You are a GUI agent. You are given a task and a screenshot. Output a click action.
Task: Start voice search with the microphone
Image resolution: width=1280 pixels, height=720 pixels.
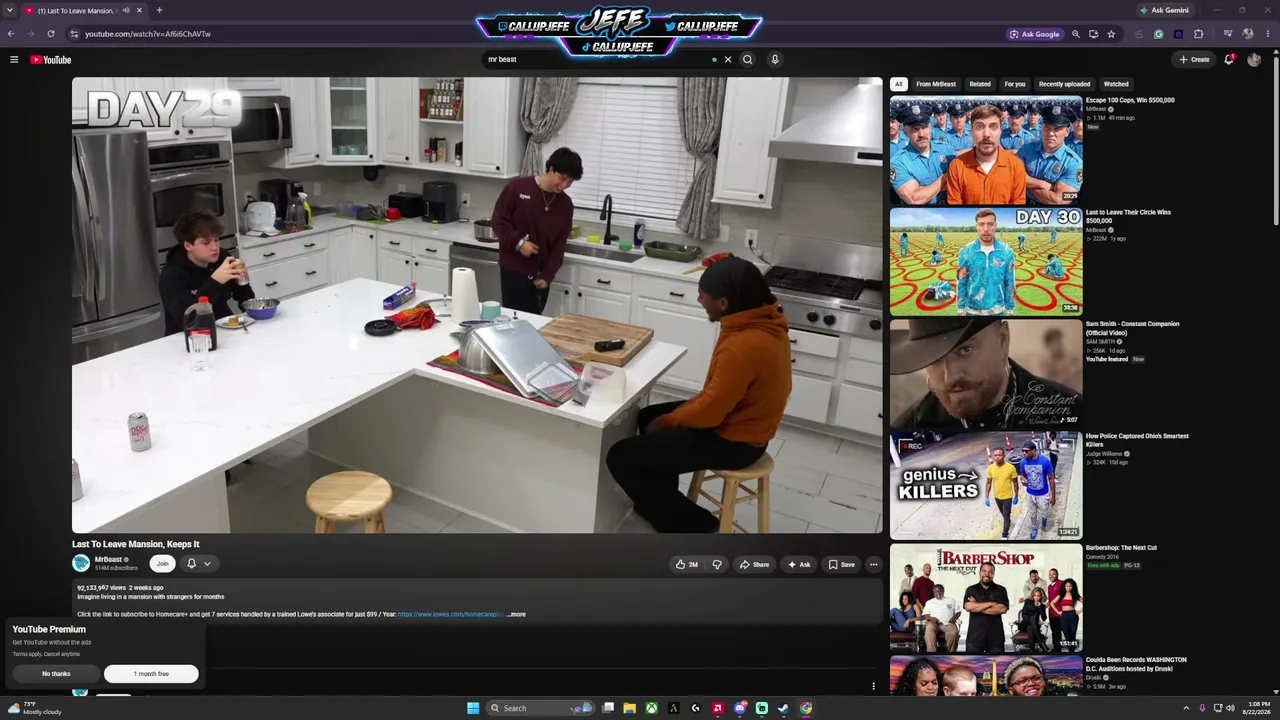tap(774, 60)
